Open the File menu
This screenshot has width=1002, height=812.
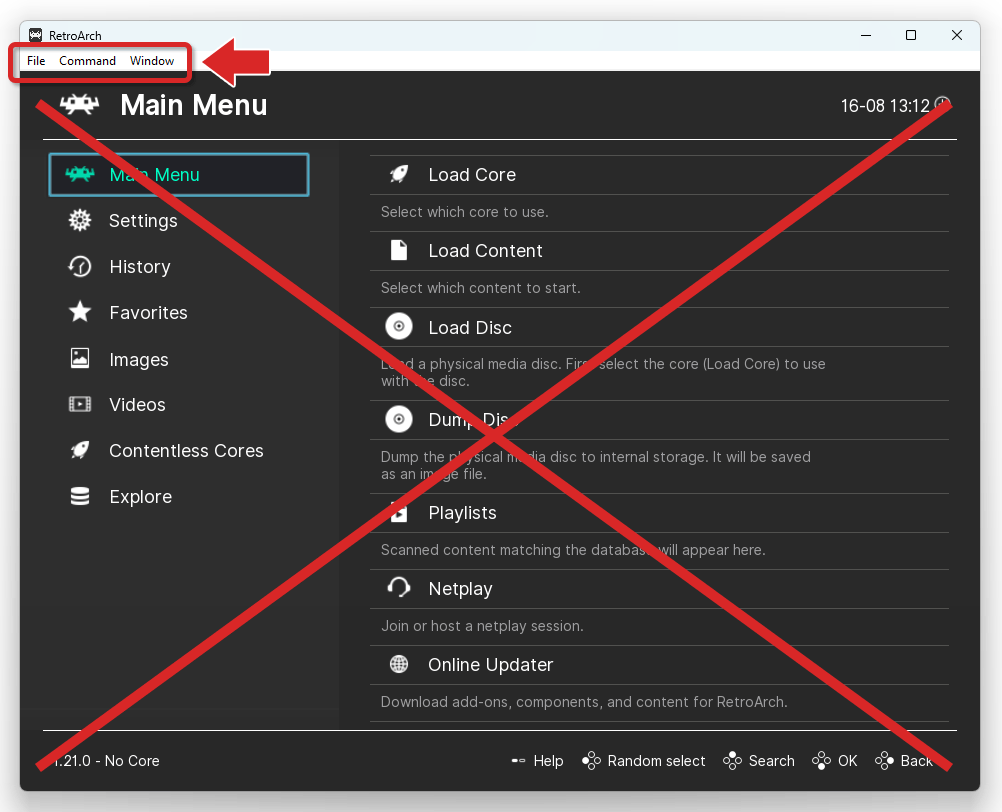point(36,61)
